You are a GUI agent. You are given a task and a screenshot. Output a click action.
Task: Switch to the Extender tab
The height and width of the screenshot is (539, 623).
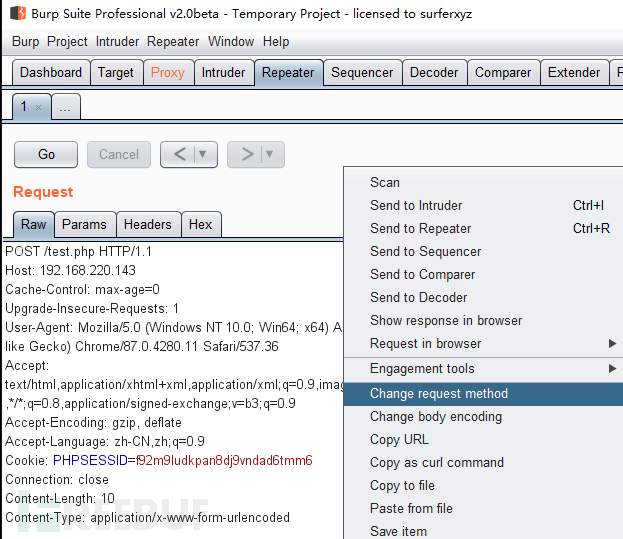pos(574,73)
